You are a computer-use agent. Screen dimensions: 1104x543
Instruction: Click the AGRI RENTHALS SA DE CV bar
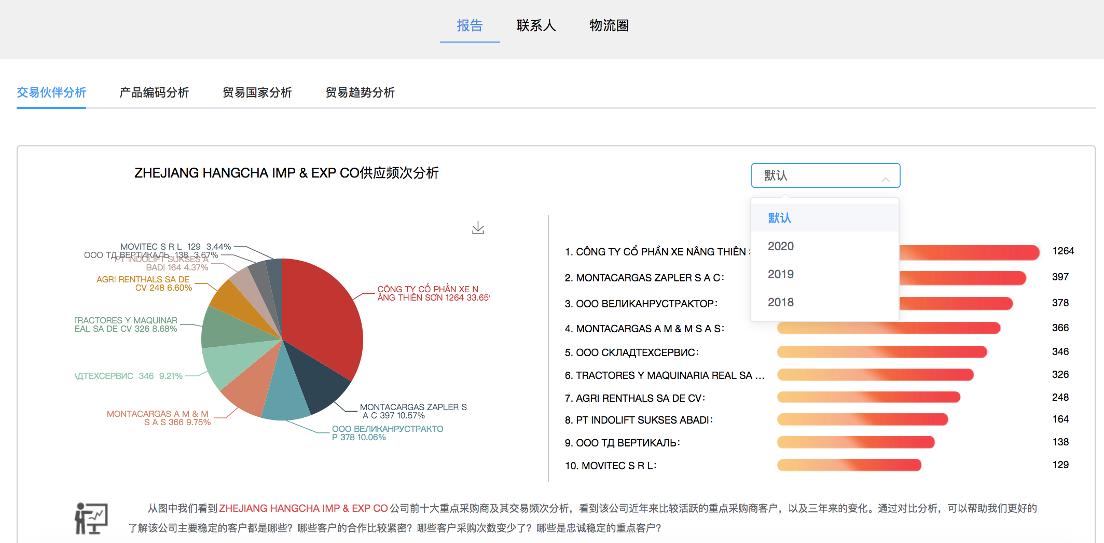[x=869, y=397]
